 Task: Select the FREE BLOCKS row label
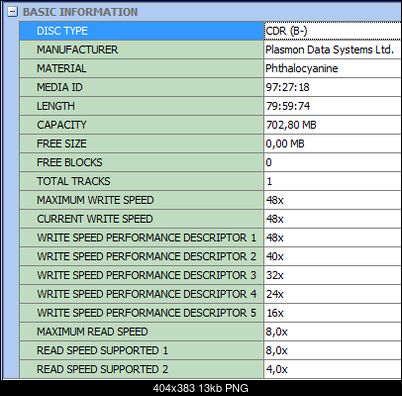point(70,162)
